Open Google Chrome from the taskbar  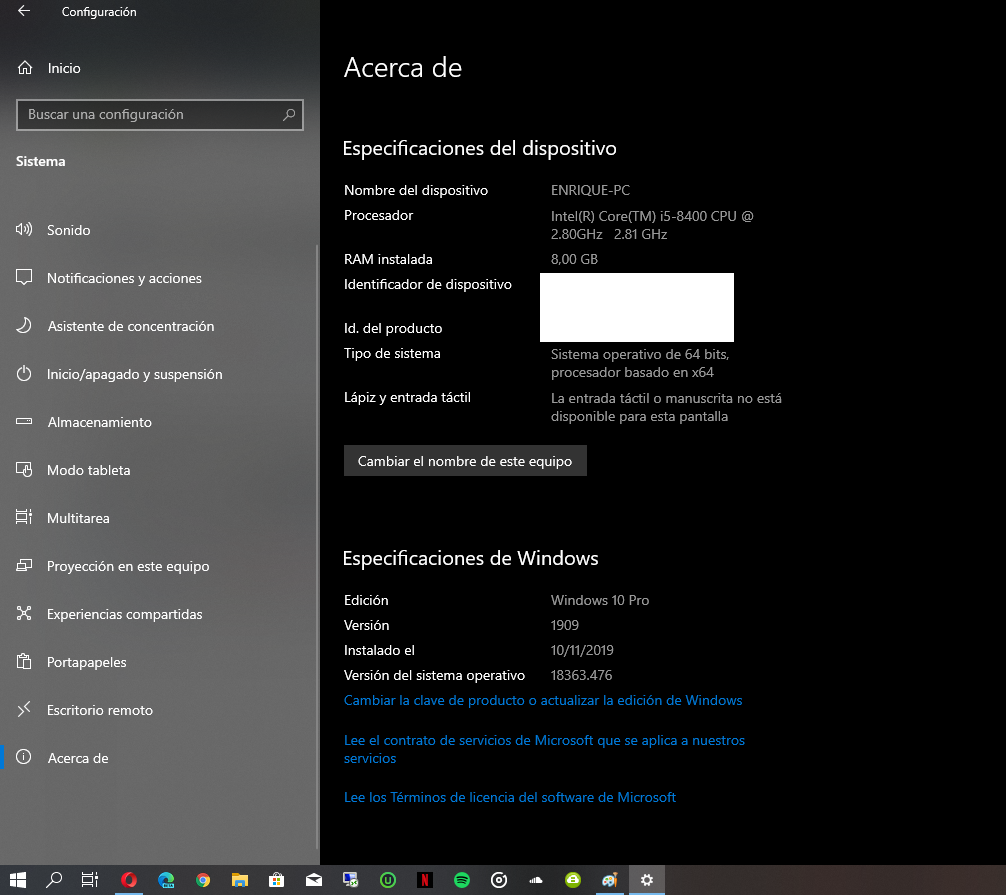203,880
